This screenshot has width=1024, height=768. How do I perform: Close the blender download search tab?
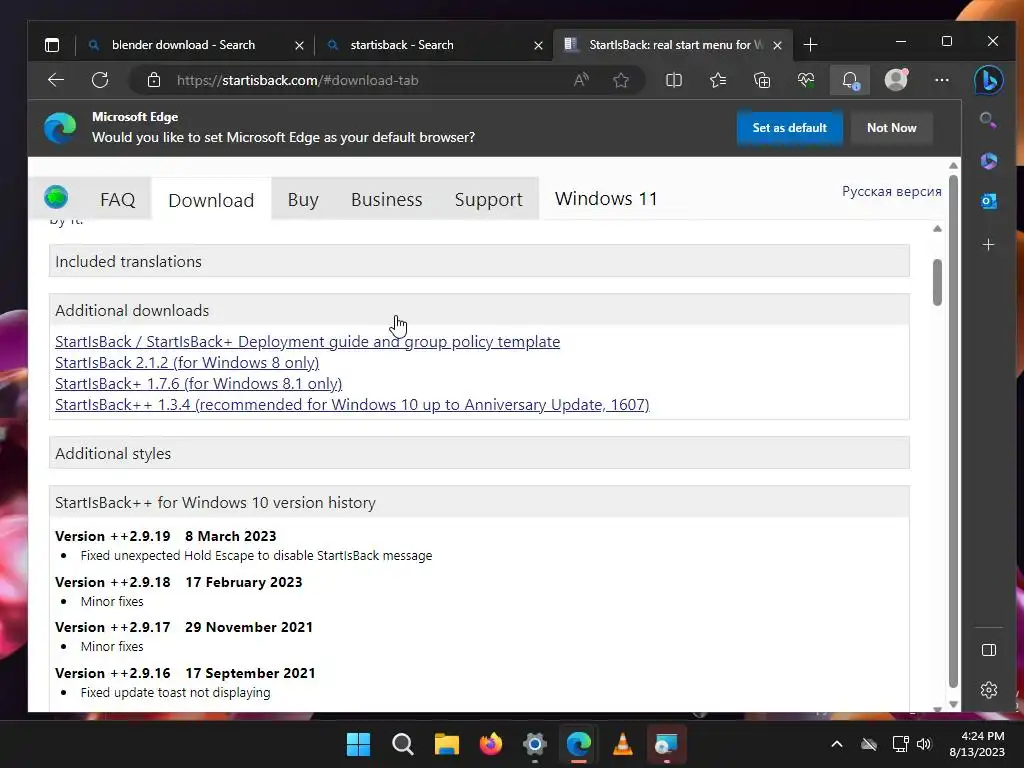coord(299,45)
